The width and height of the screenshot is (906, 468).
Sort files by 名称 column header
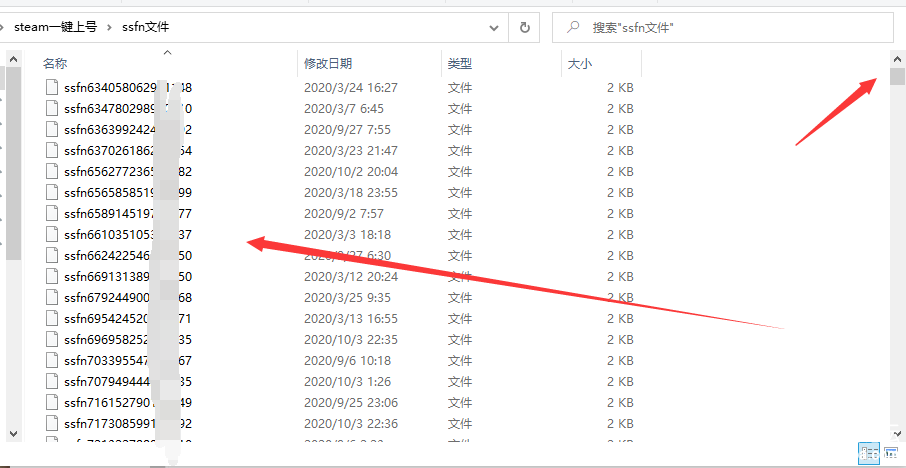(55, 63)
